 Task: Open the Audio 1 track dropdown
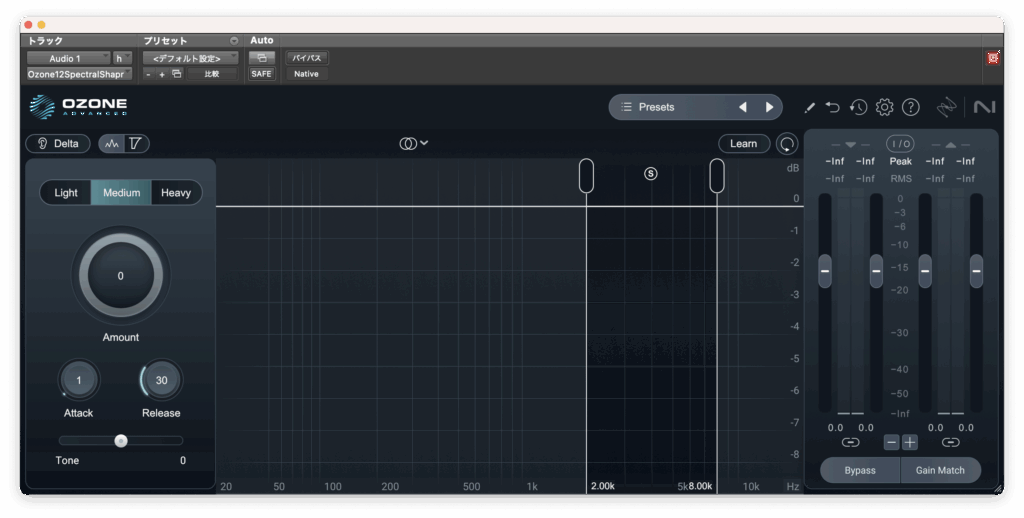(x=68, y=59)
